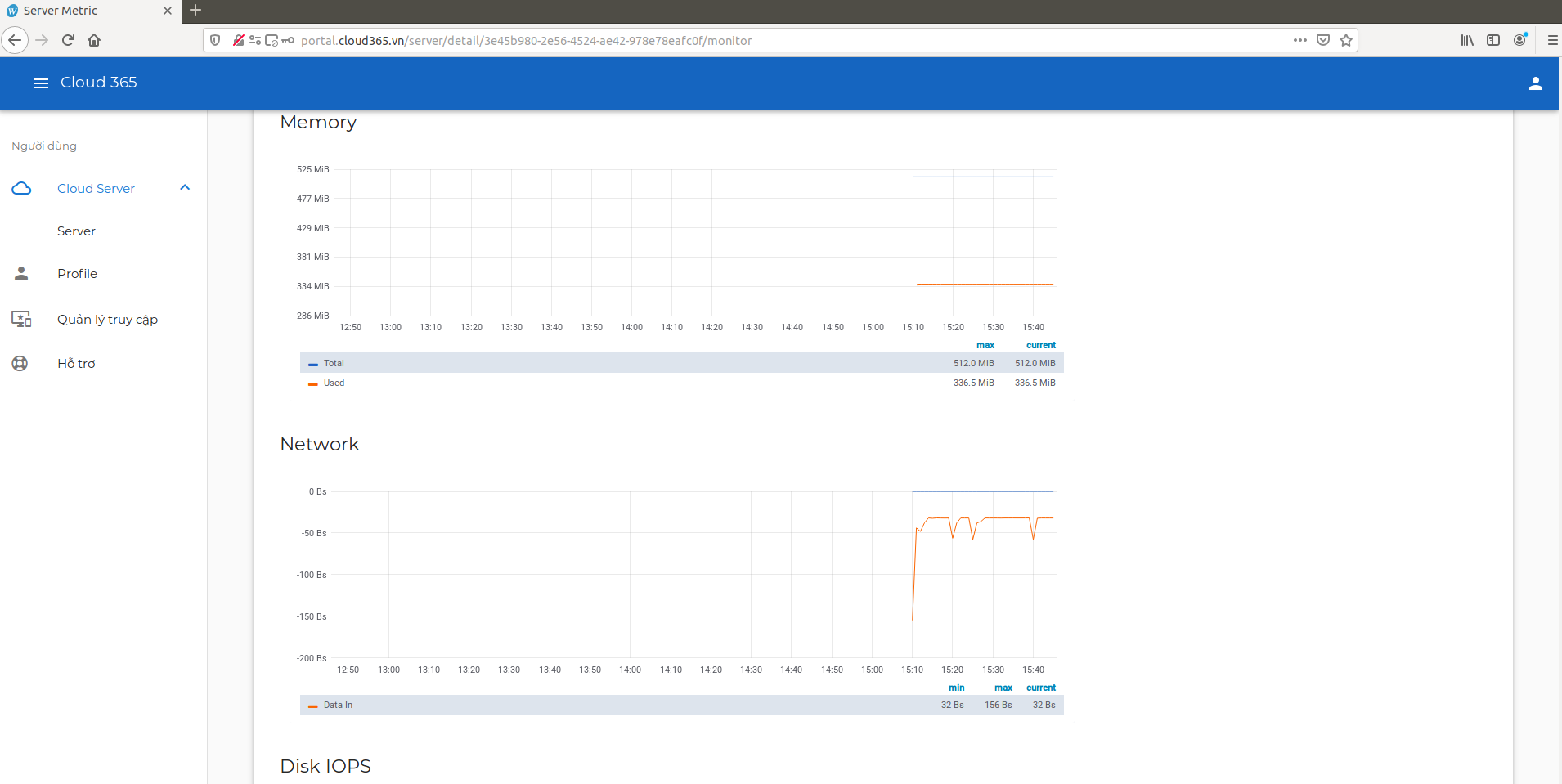Click the 156 Bs max value for Data In

(998, 705)
